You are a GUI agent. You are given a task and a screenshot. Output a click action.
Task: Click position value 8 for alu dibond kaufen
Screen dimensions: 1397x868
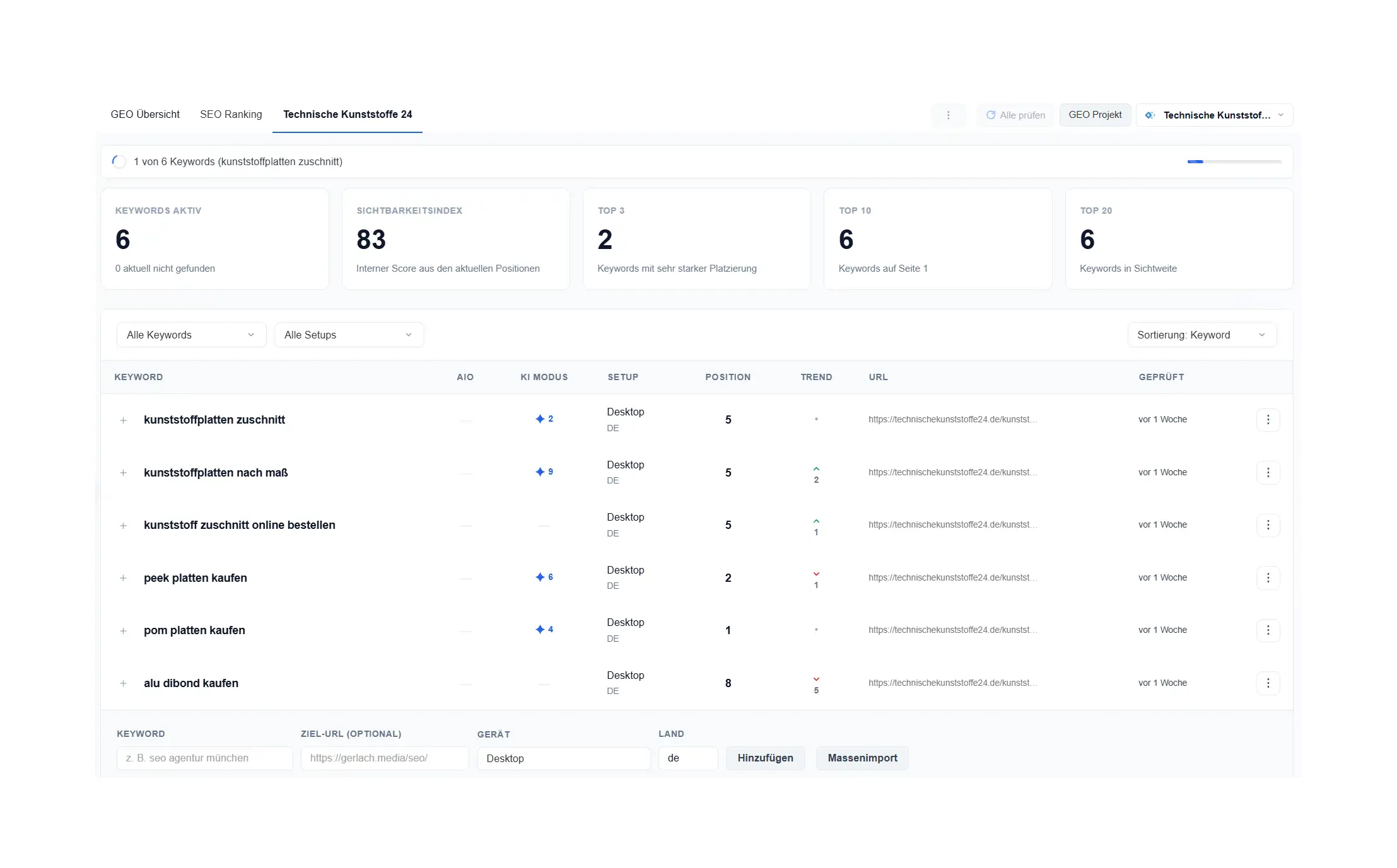pos(728,683)
